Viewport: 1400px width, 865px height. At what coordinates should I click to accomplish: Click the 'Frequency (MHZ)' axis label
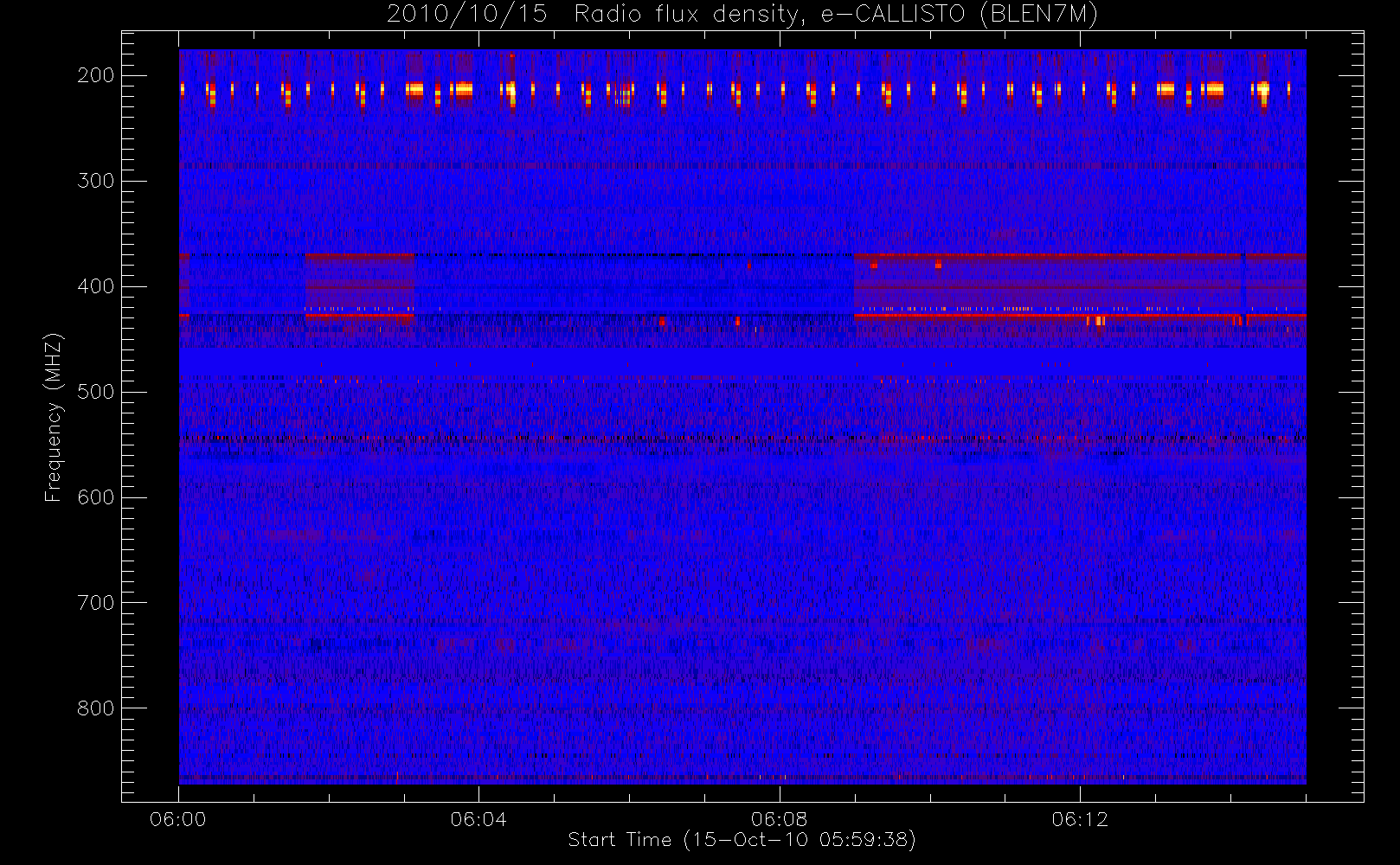[x=54, y=417]
